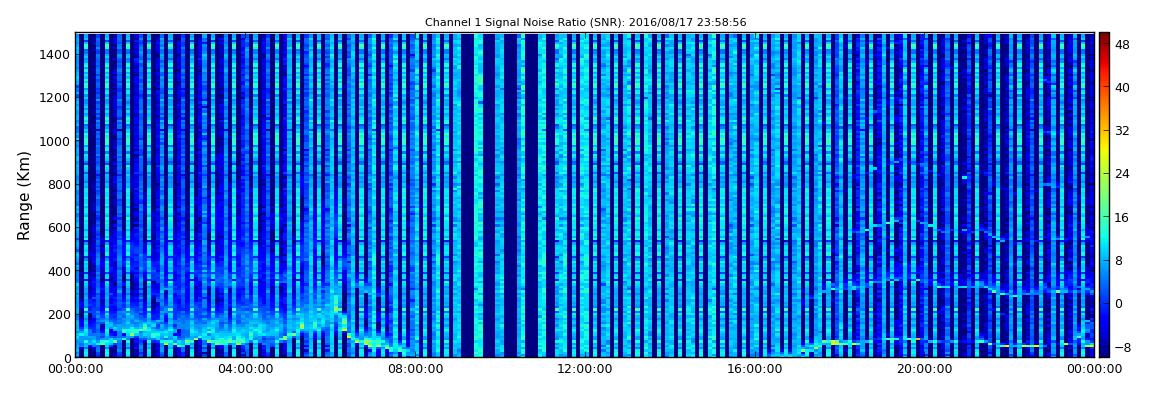Click the 20:00:00 time axis label

coord(925,369)
